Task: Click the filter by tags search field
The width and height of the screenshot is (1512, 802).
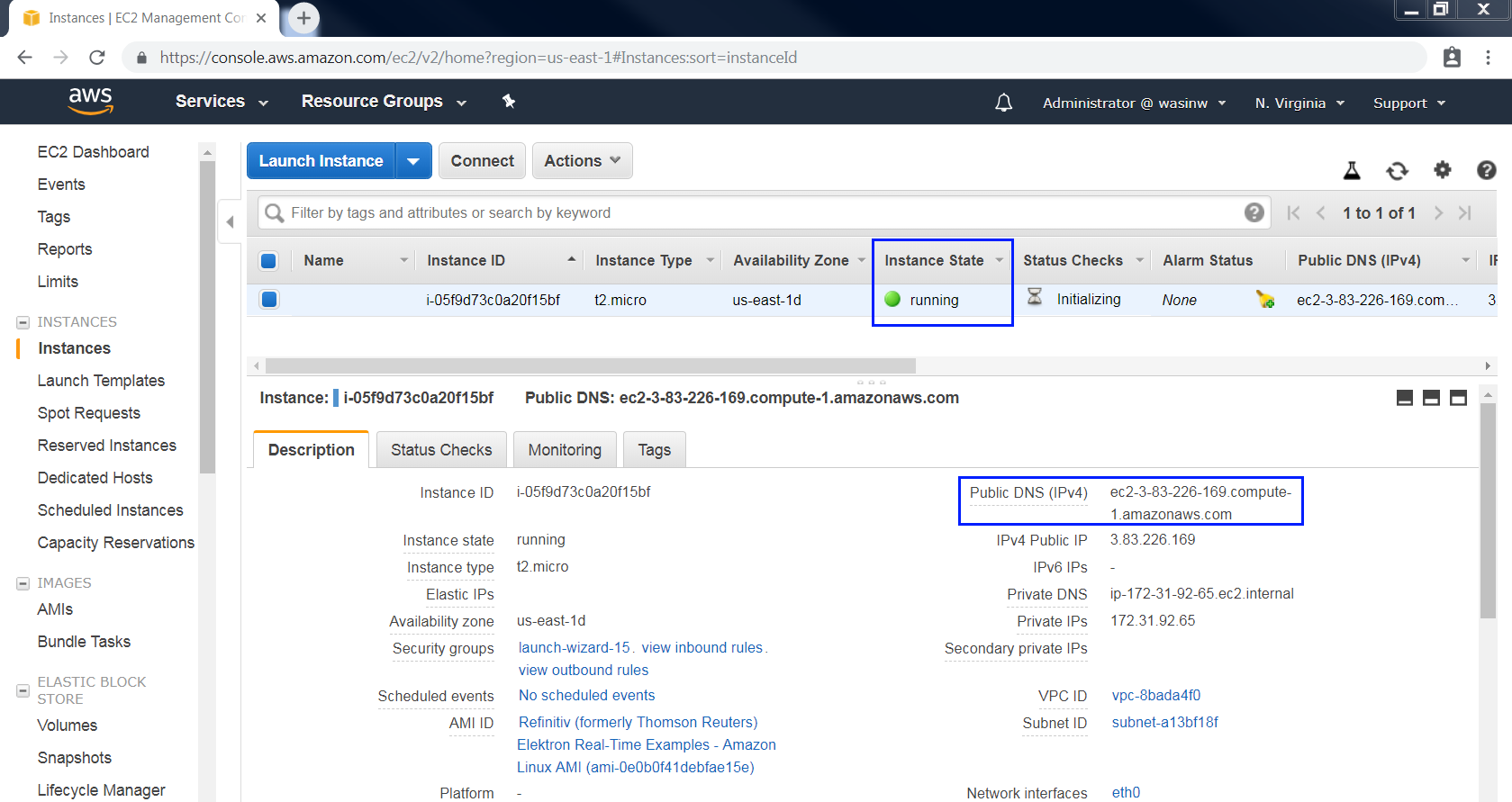Action: pos(756,213)
